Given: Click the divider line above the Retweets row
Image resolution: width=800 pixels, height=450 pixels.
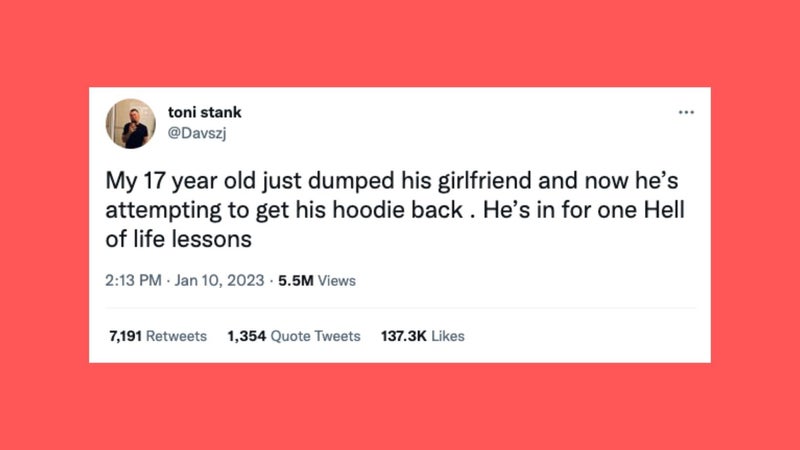Looking at the screenshot, I should [401, 308].
